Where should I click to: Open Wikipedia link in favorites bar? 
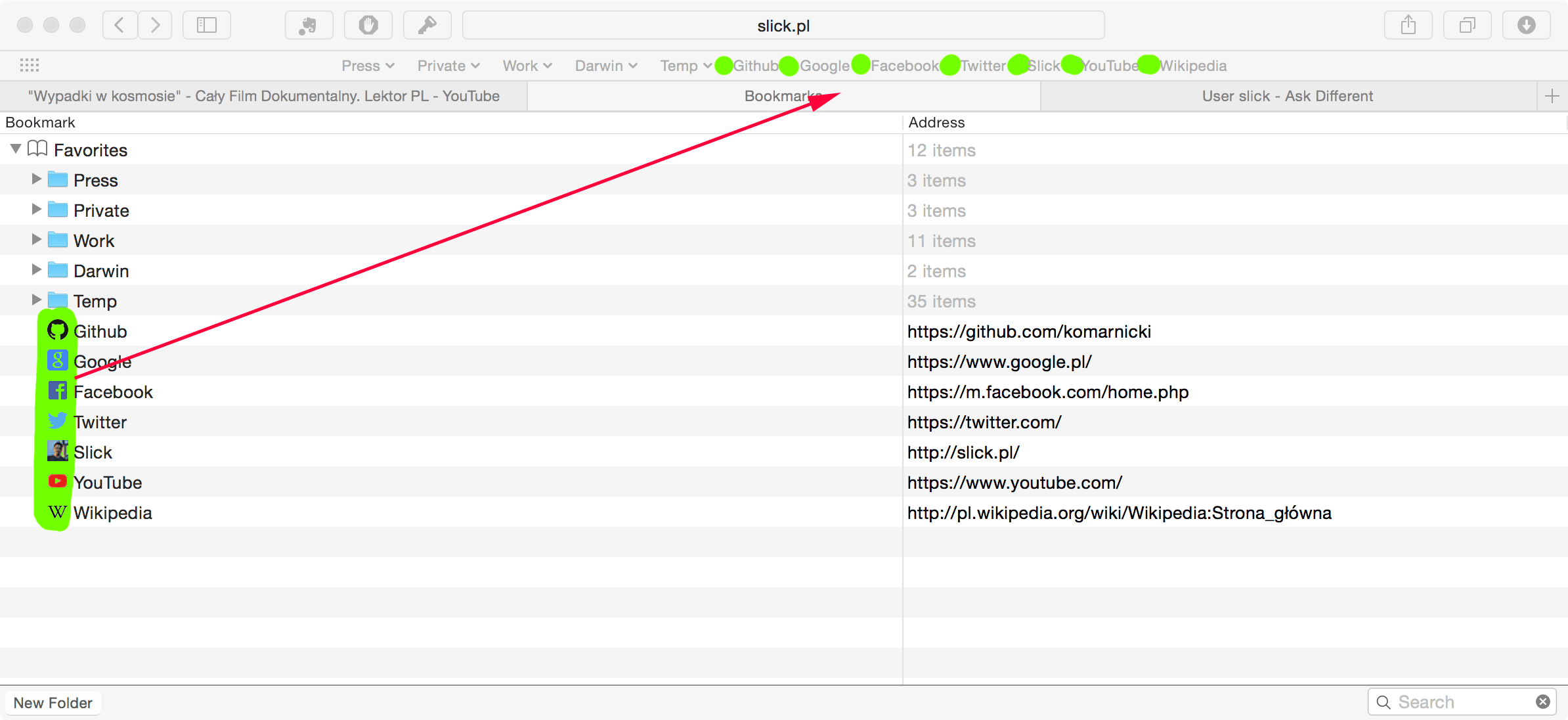click(x=1192, y=66)
